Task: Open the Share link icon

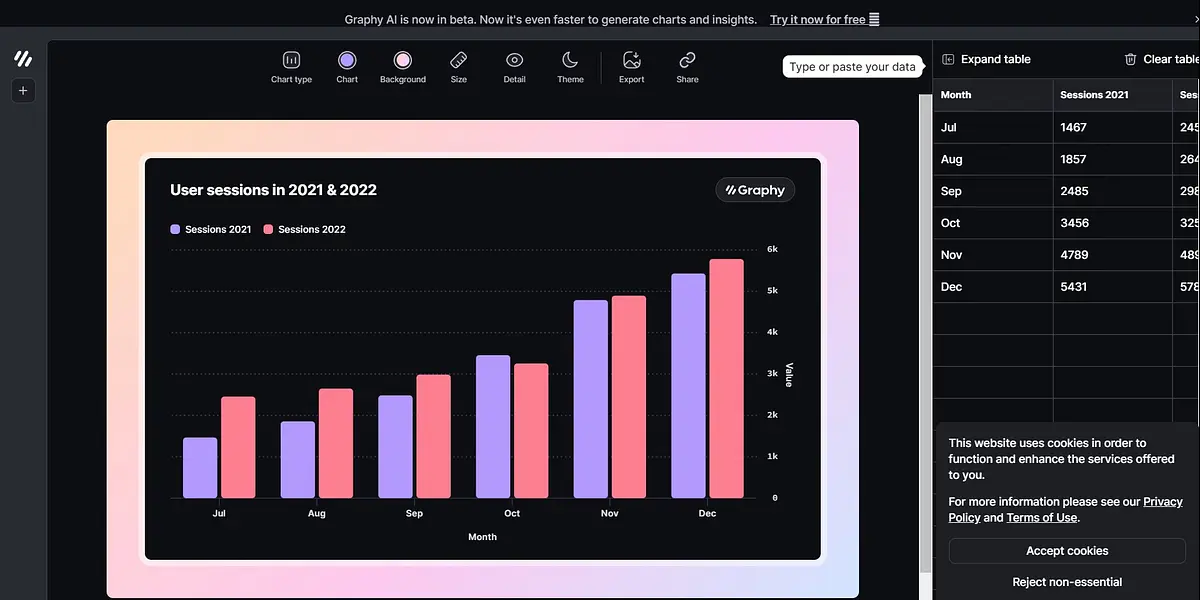Action: point(687,67)
